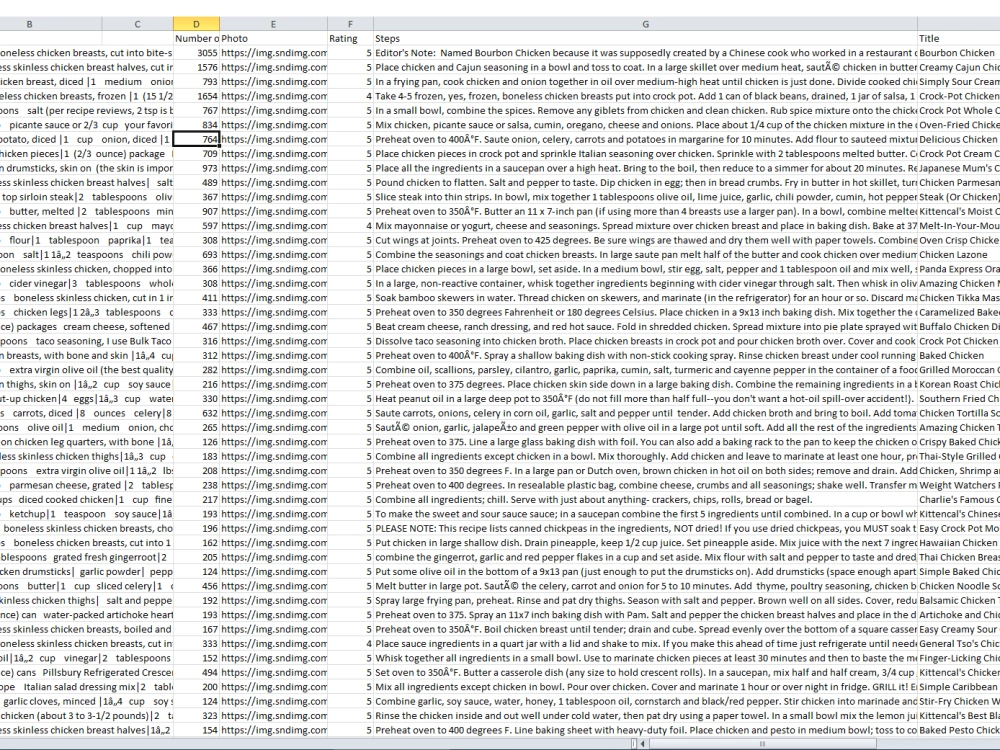Select steps cell starting 'Editor's Note: Named Bourbon'
Image resolution: width=1000 pixels, height=750 pixels.
pos(645,53)
